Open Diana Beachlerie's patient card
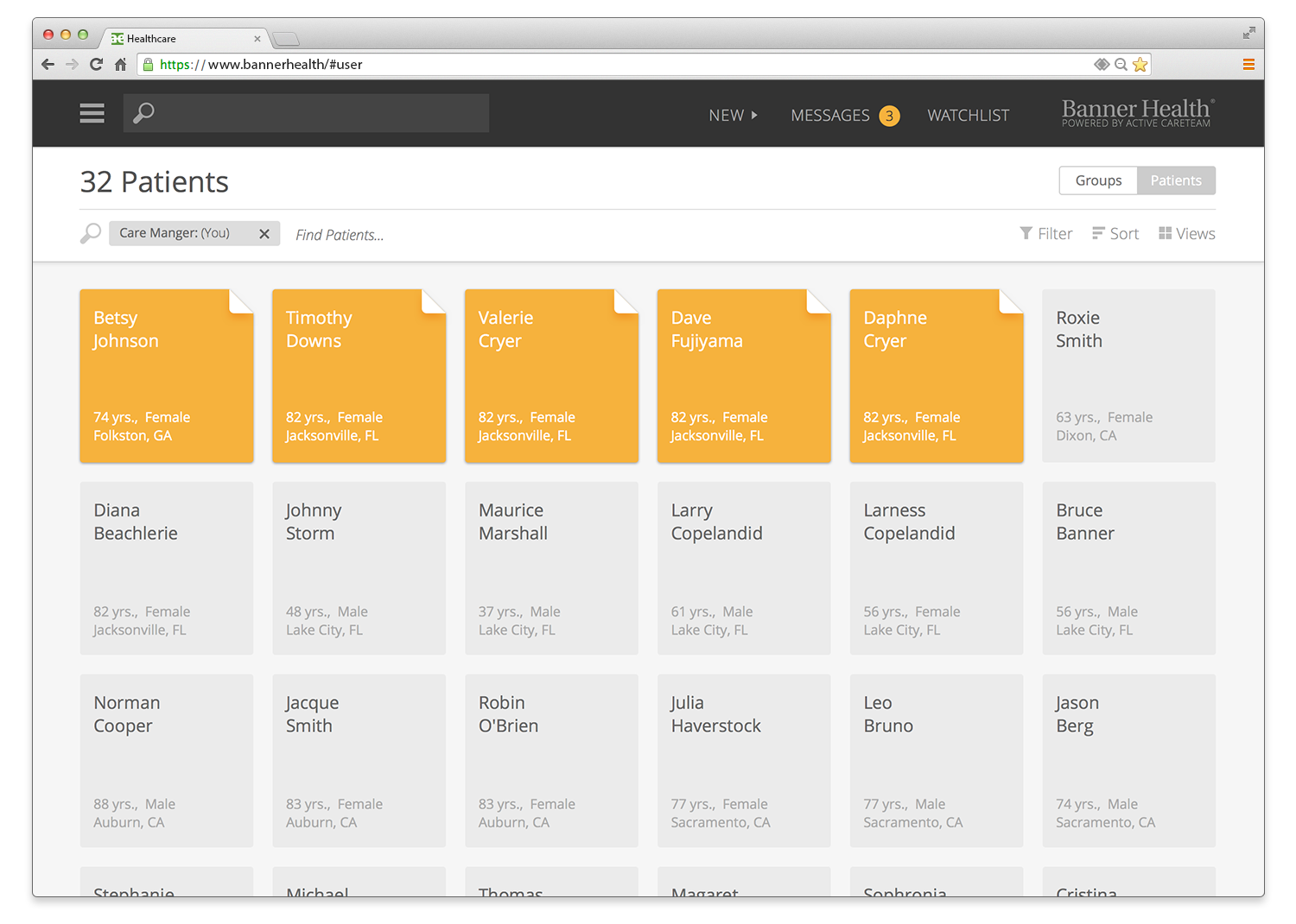The image size is (1296, 924). (167, 568)
